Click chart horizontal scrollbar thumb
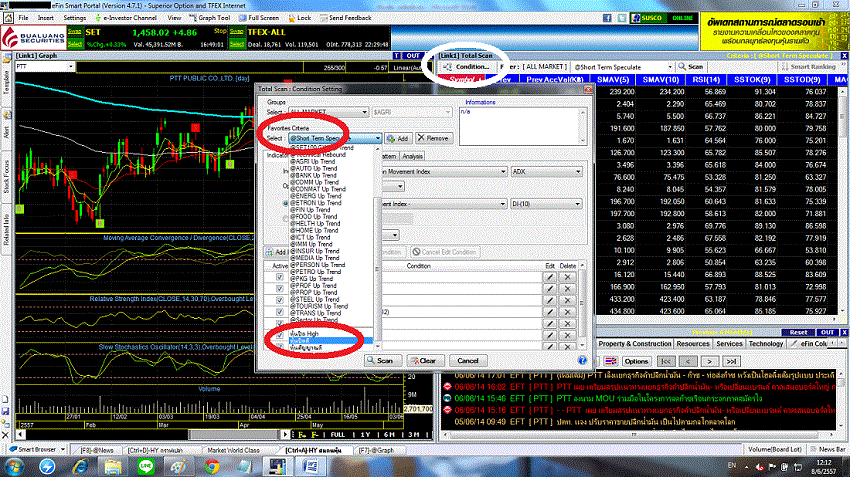The height and width of the screenshot is (477, 850). coord(234,435)
